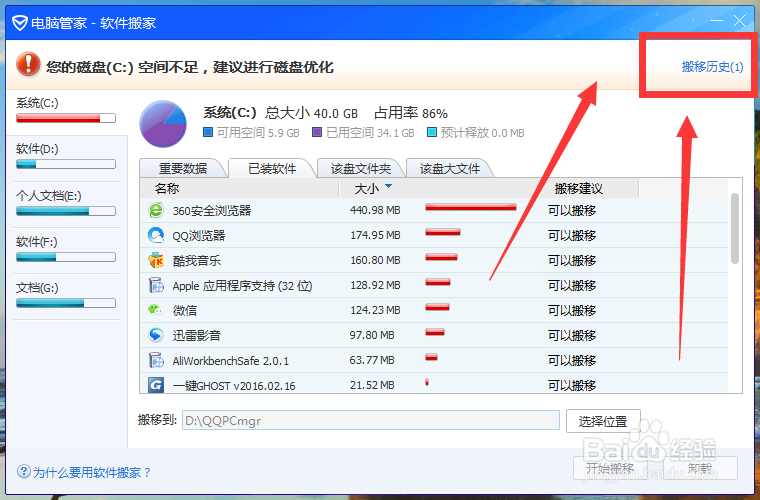
Task: Select the 软件(F:) drive
Action: 66,250
